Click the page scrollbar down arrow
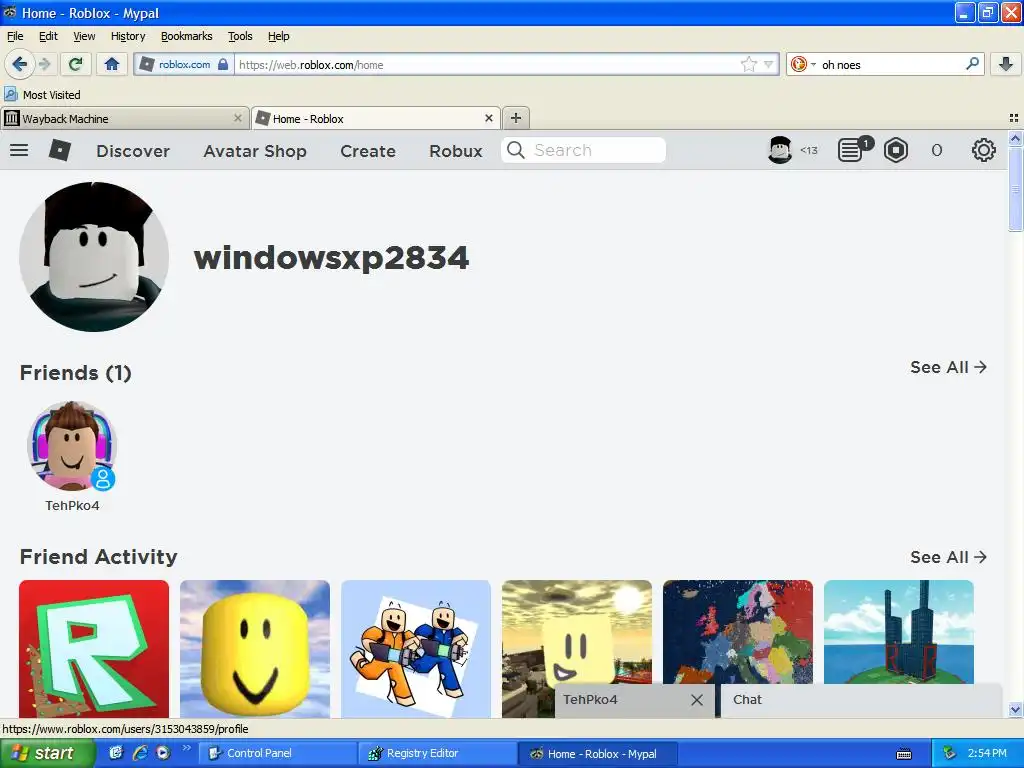Screen dimensions: 1024x768 pos(1015,709)
